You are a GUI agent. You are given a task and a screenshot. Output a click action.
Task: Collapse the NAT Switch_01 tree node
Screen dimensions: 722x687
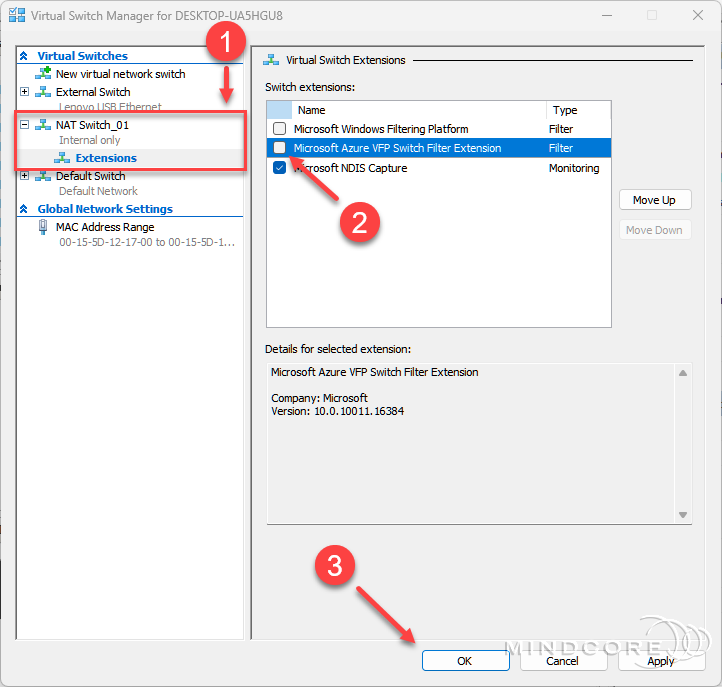25,125
